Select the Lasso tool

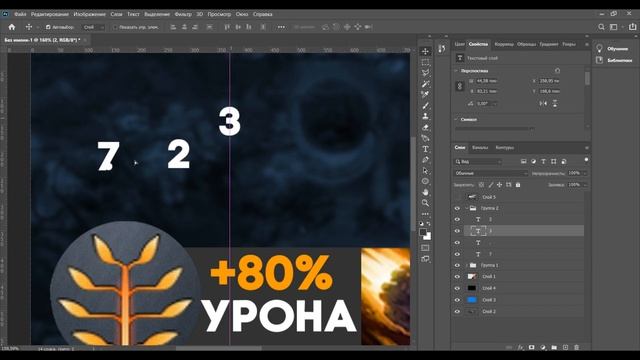click(425, 73)
